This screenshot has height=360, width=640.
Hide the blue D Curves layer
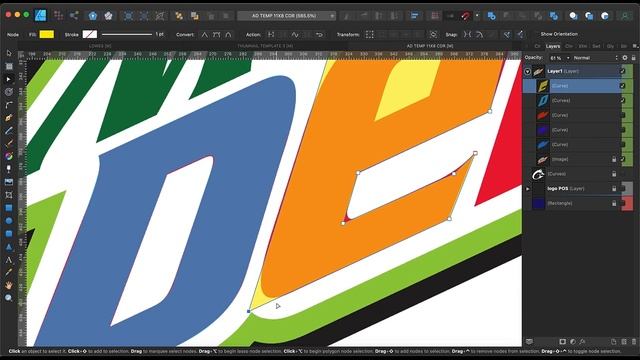click(x=622, y=100)
